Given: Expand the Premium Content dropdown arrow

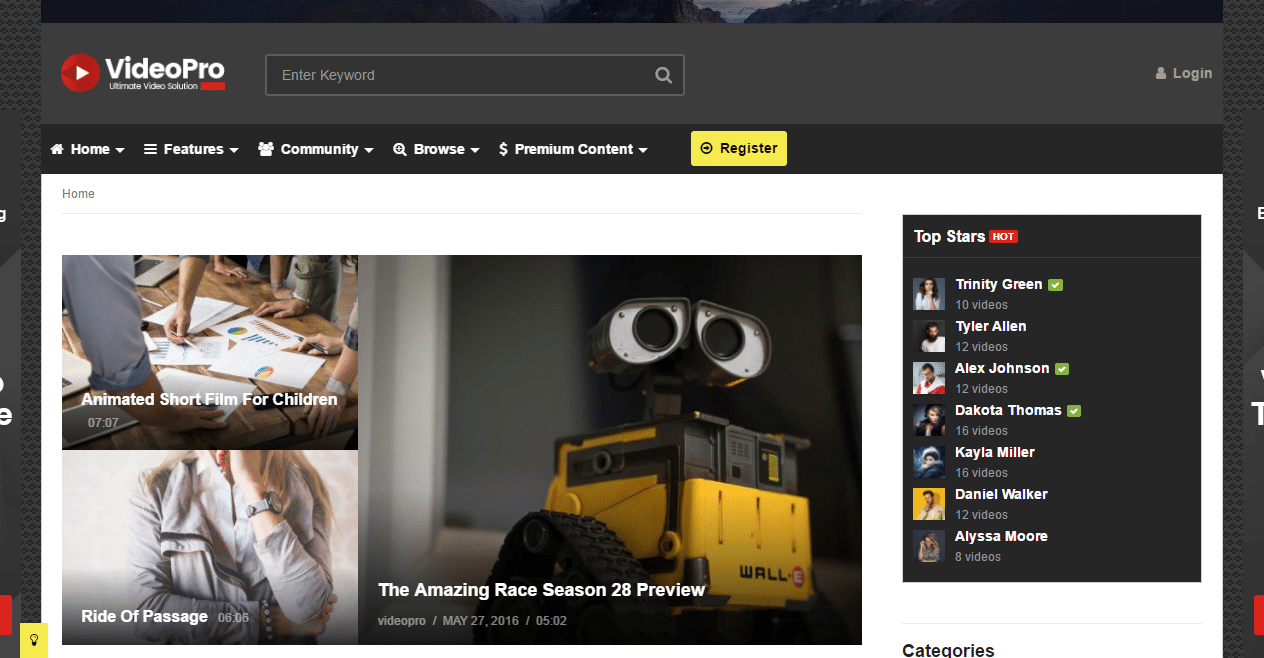Looking at the screenshot, I should (643, 150).
